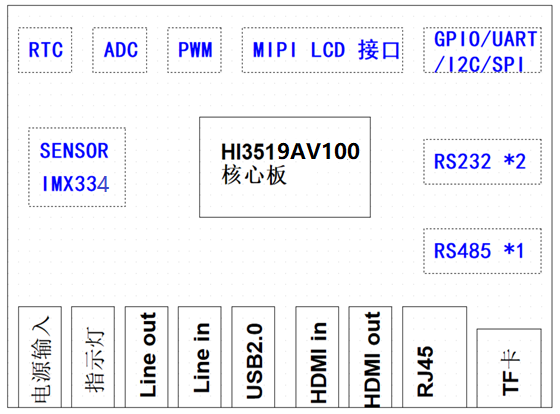Click the Line in connector
The width and height of the screenshot is (560, 414).
click(x=200, y=357)
